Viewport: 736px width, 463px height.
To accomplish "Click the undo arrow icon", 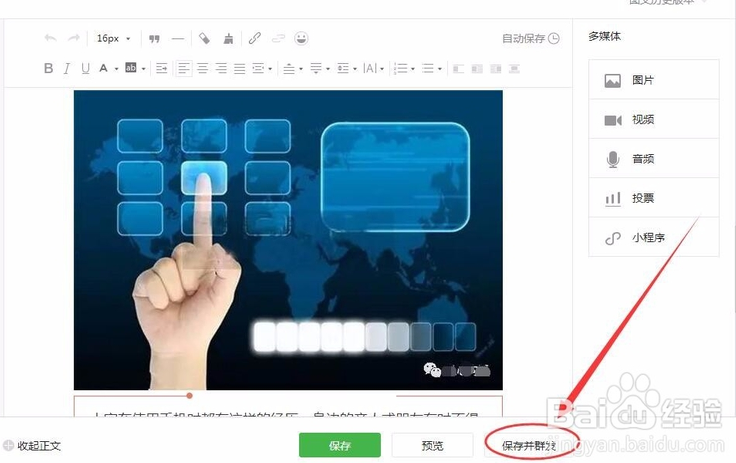I will [x=50, y=38].
